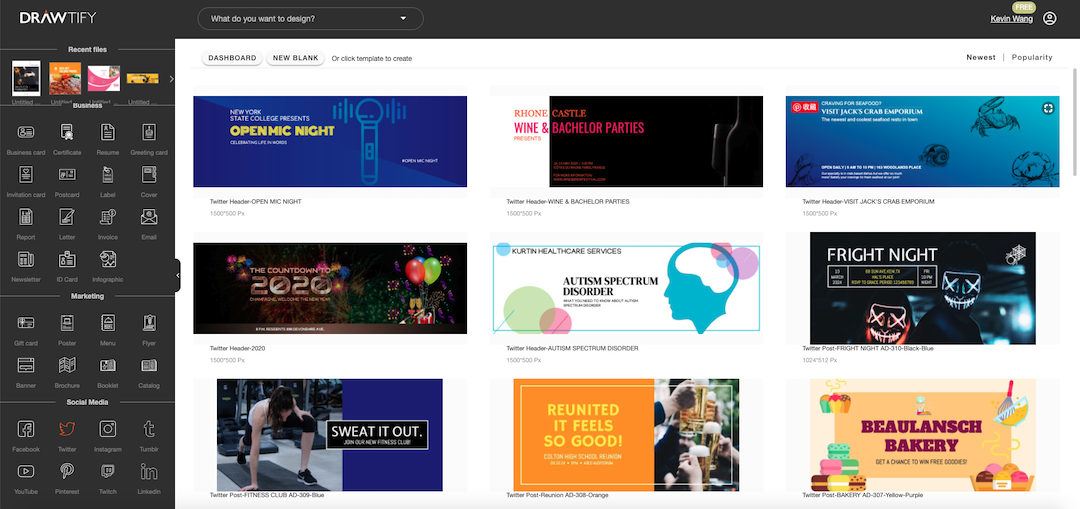1080x509 pixels.
Task: Open ID Card templates
Action: pyautogui.click(x=67, y=260)
